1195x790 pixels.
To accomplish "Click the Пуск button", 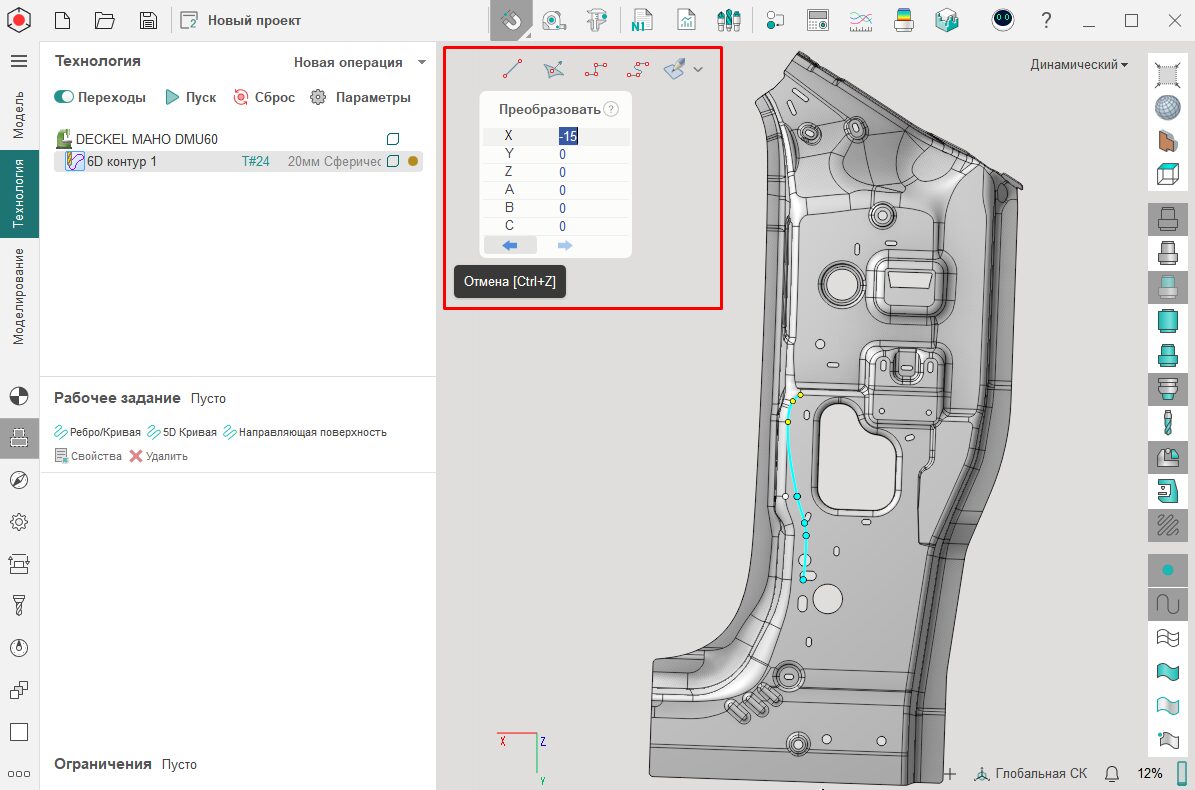I will pyautogui.click(x=190, y=97).
